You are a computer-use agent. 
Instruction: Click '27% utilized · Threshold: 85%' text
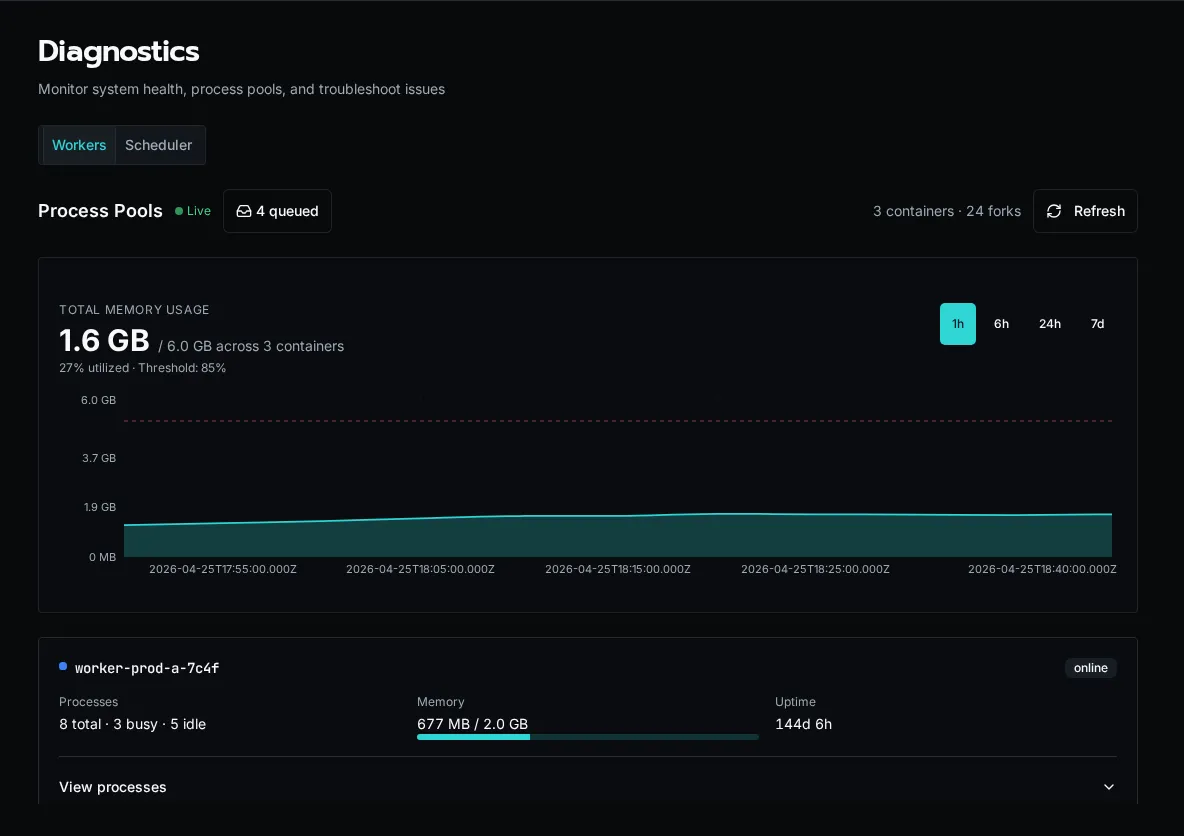click(x=143, y=368)
